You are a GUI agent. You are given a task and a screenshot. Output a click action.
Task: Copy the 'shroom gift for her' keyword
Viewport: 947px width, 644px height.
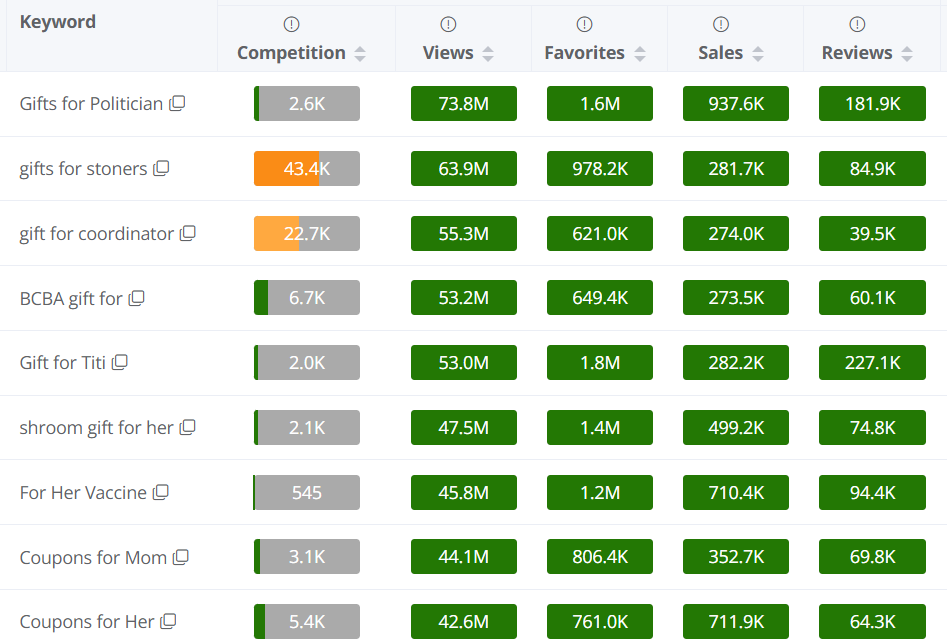point(188,427)
